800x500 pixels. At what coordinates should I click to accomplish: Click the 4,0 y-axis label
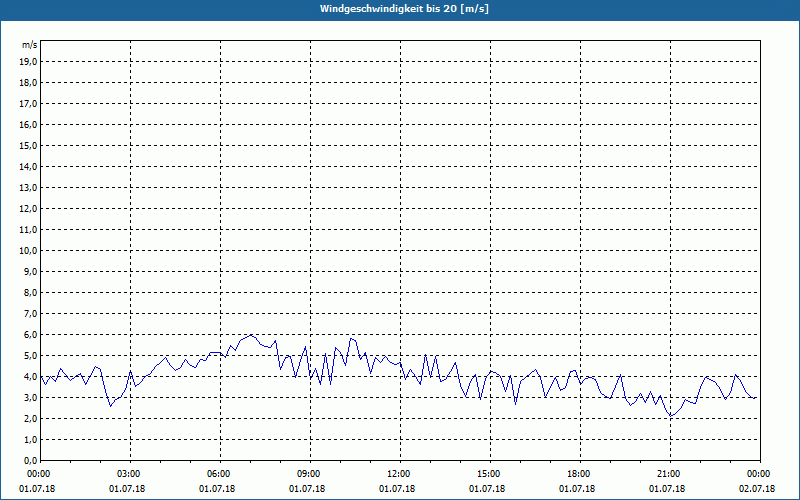[x=30, y=377]
